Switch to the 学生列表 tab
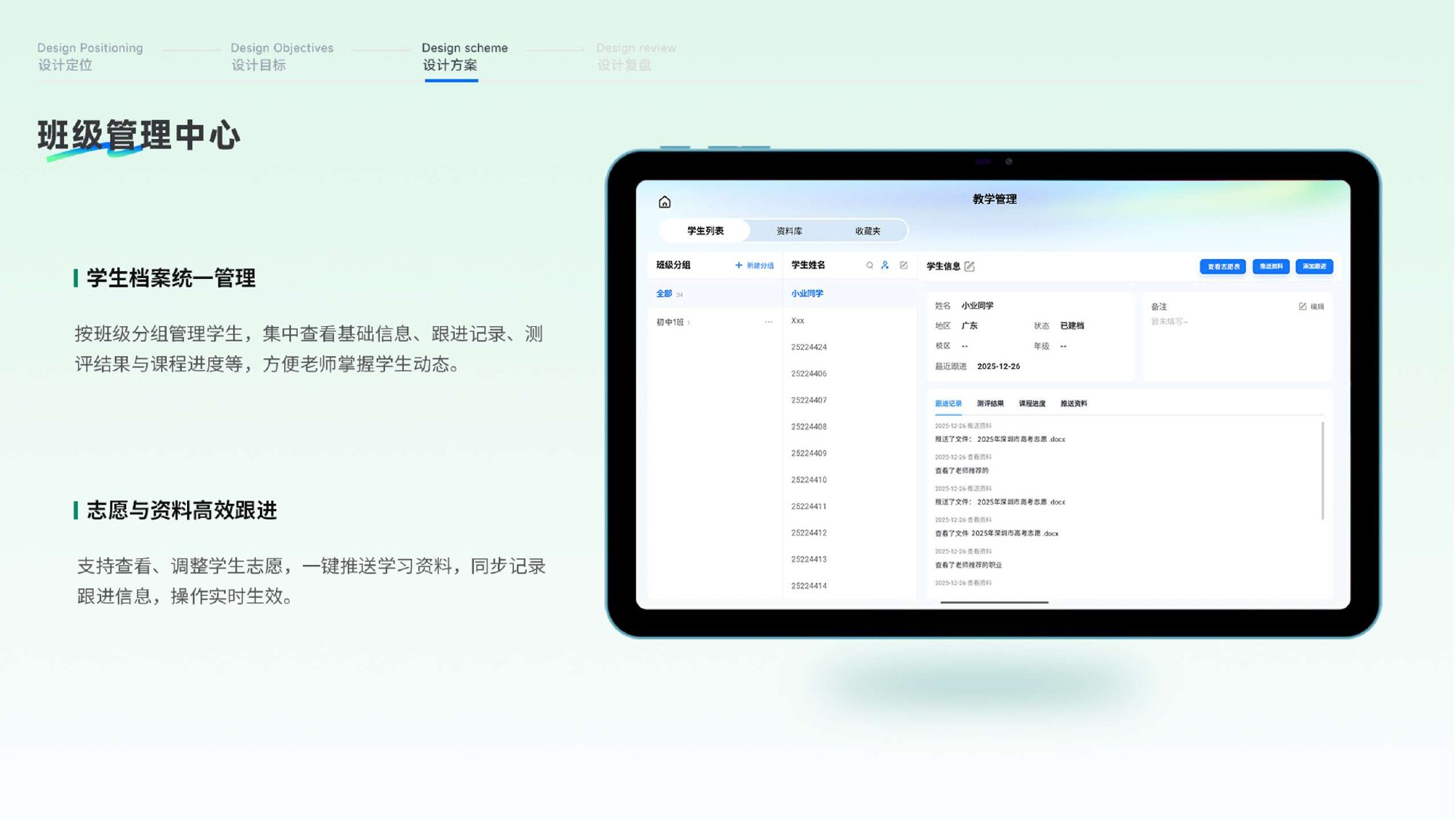1456x819 pixels. coord(705,231)
